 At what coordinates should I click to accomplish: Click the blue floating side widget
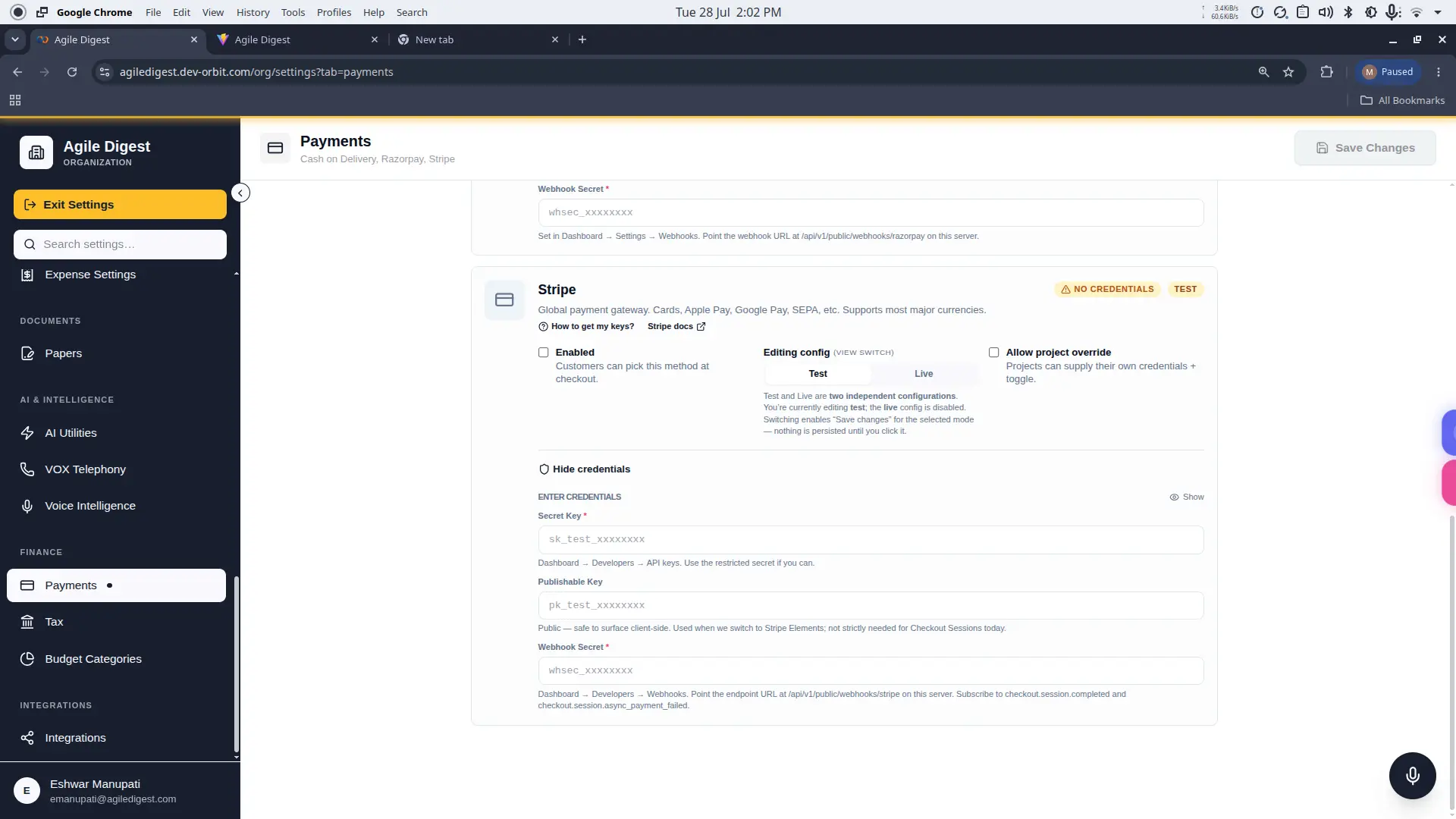point(1449,432)
